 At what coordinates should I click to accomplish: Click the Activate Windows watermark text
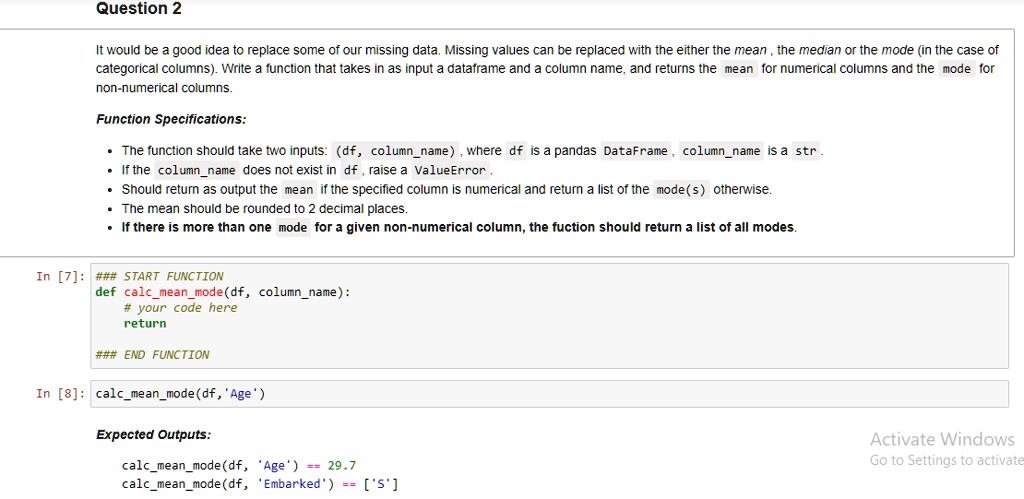942,439
